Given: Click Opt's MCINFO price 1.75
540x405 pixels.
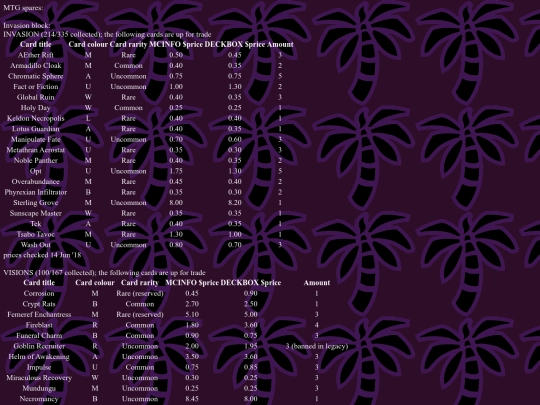Looking at the screenshot, I should click(x=176, y=171).
